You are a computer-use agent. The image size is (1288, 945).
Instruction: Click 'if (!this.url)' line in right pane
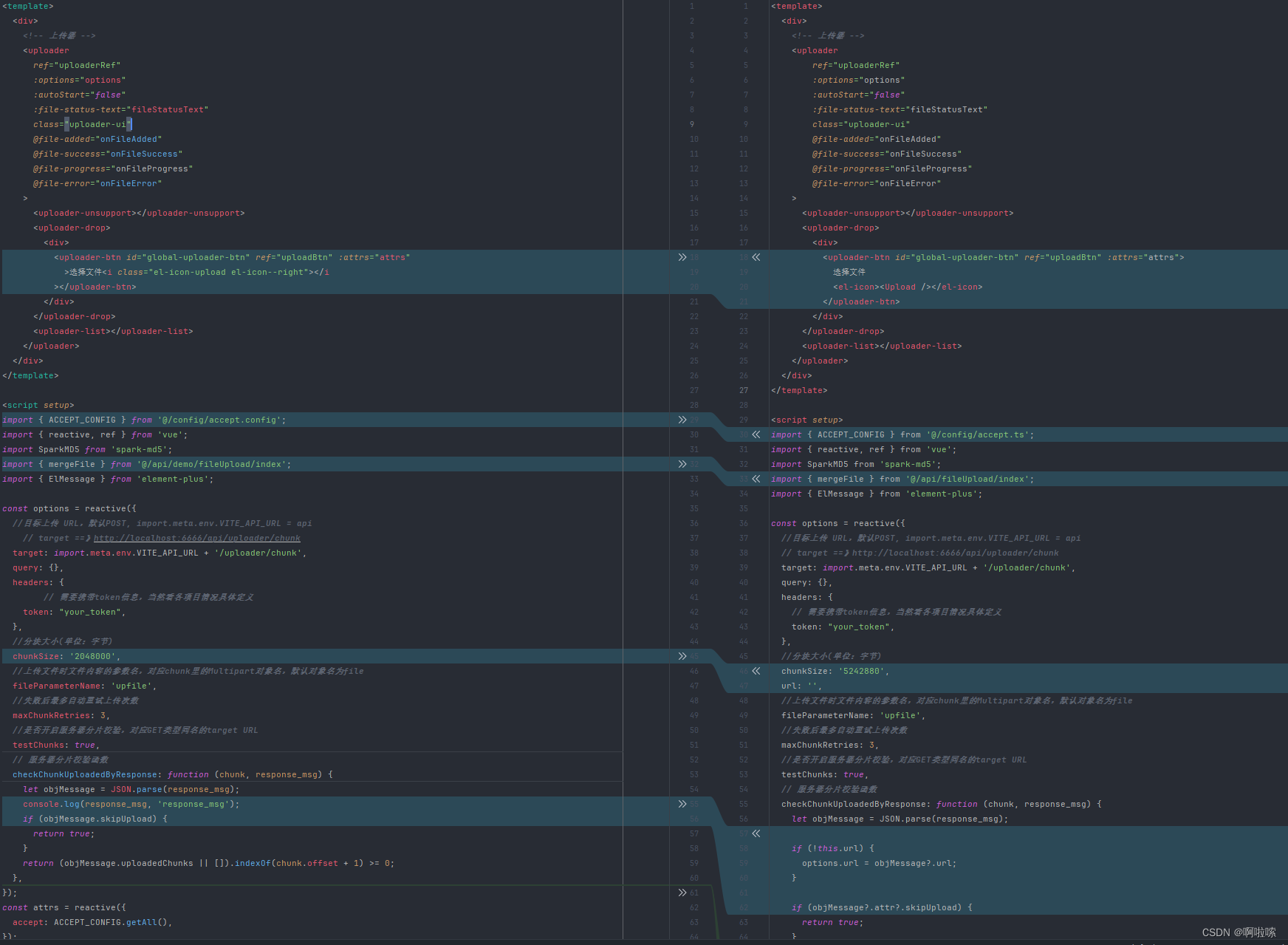point(833,848)
